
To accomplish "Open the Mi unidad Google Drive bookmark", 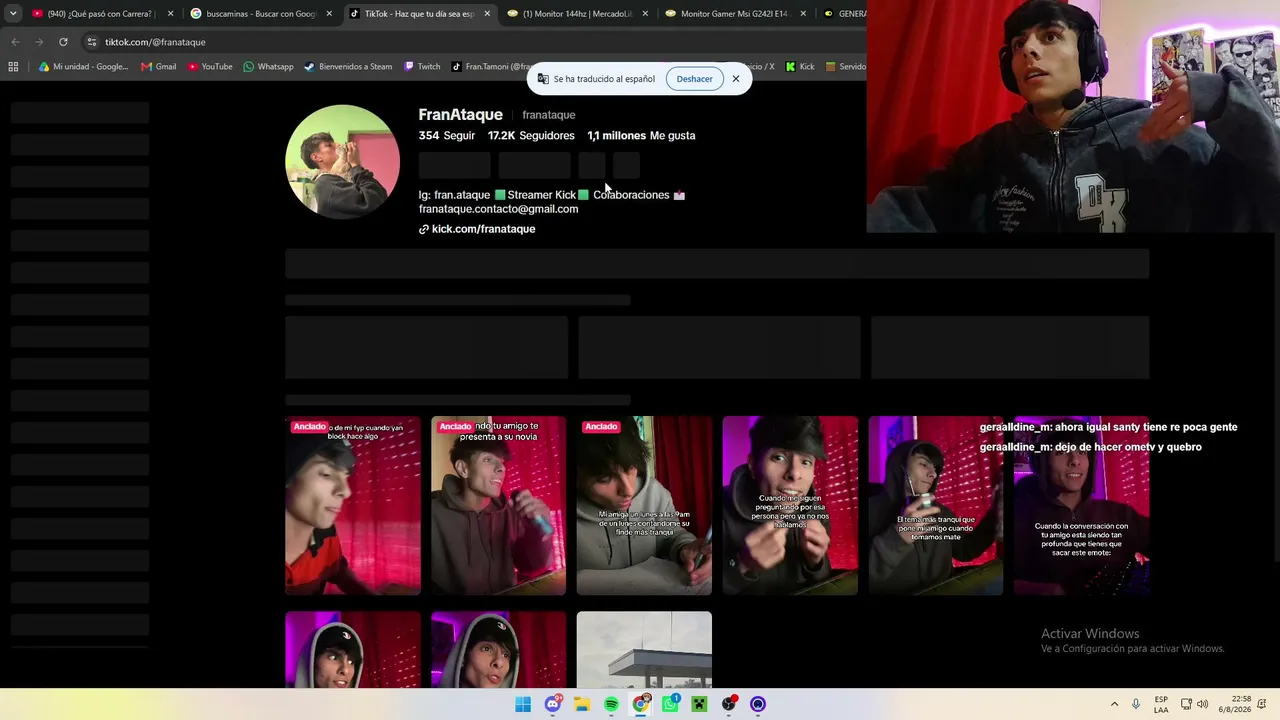I will [83, 67].
